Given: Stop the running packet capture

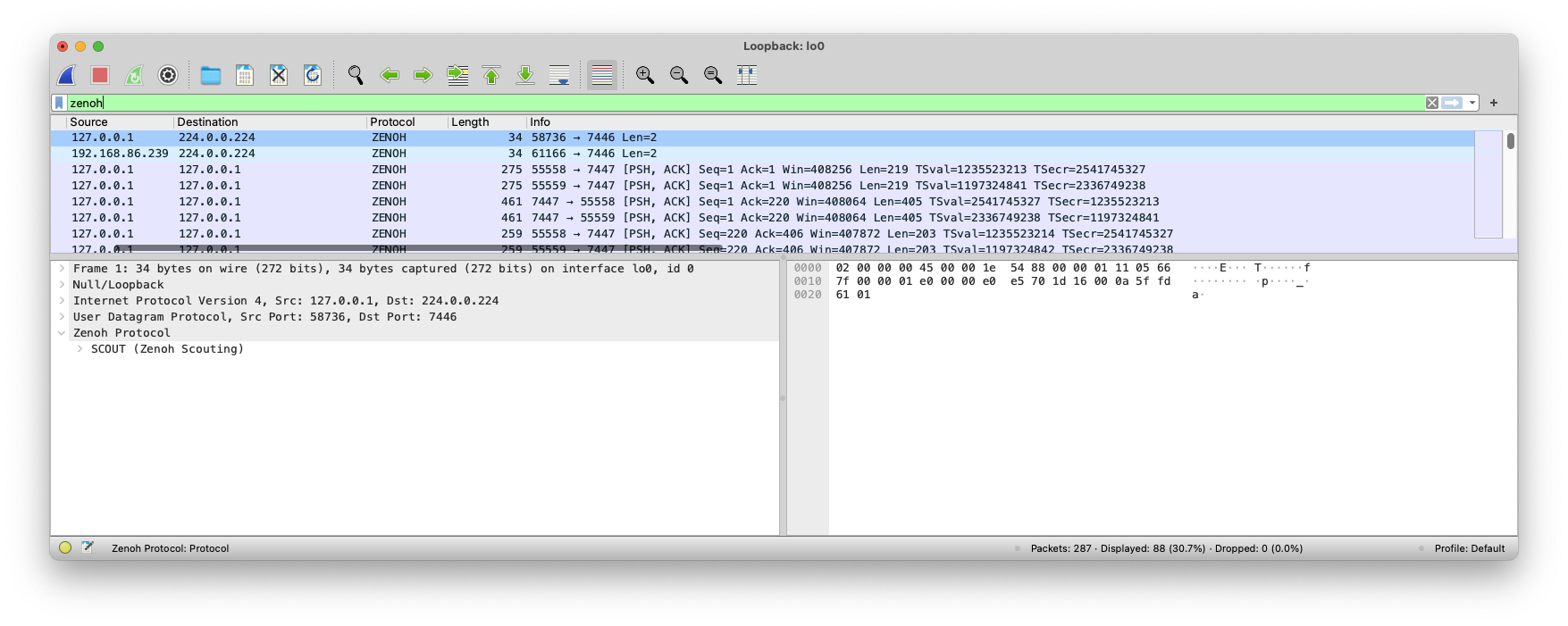Looking at the screenshot, I should click(x=100, y=76).
